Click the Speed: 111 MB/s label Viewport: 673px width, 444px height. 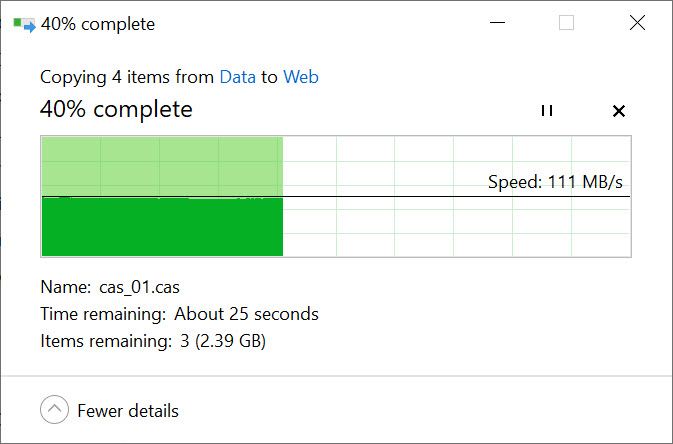coord(561,182)
